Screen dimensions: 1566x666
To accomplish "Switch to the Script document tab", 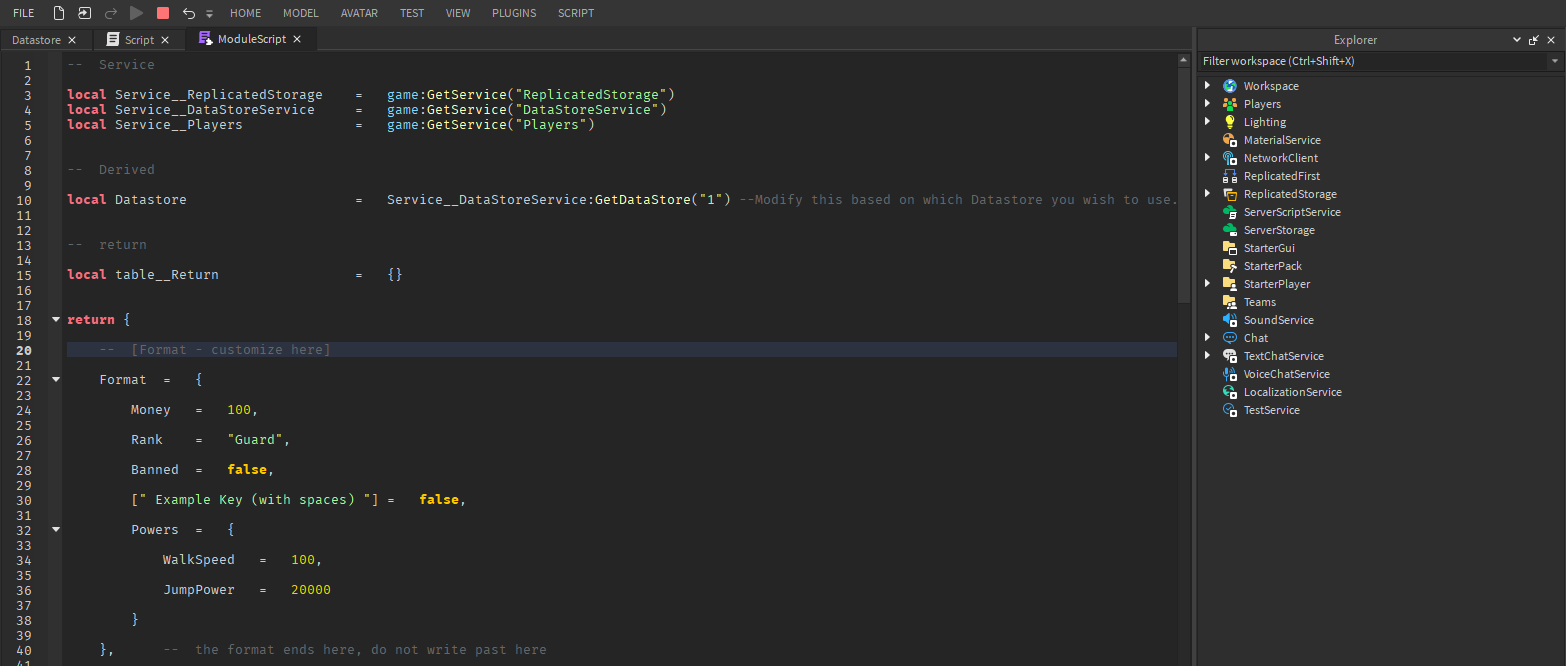I will coord(139,40).
